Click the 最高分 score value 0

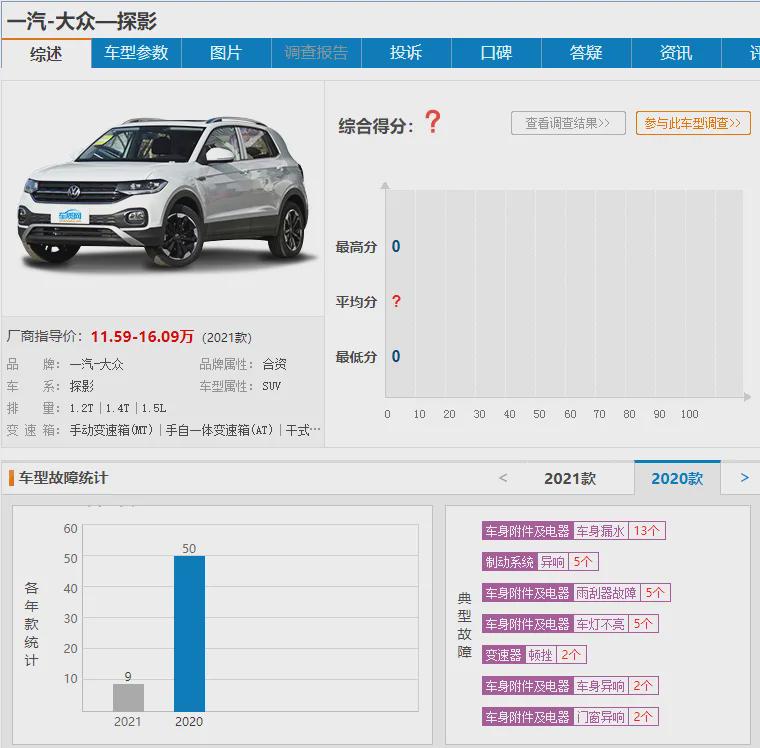[396, 246]
